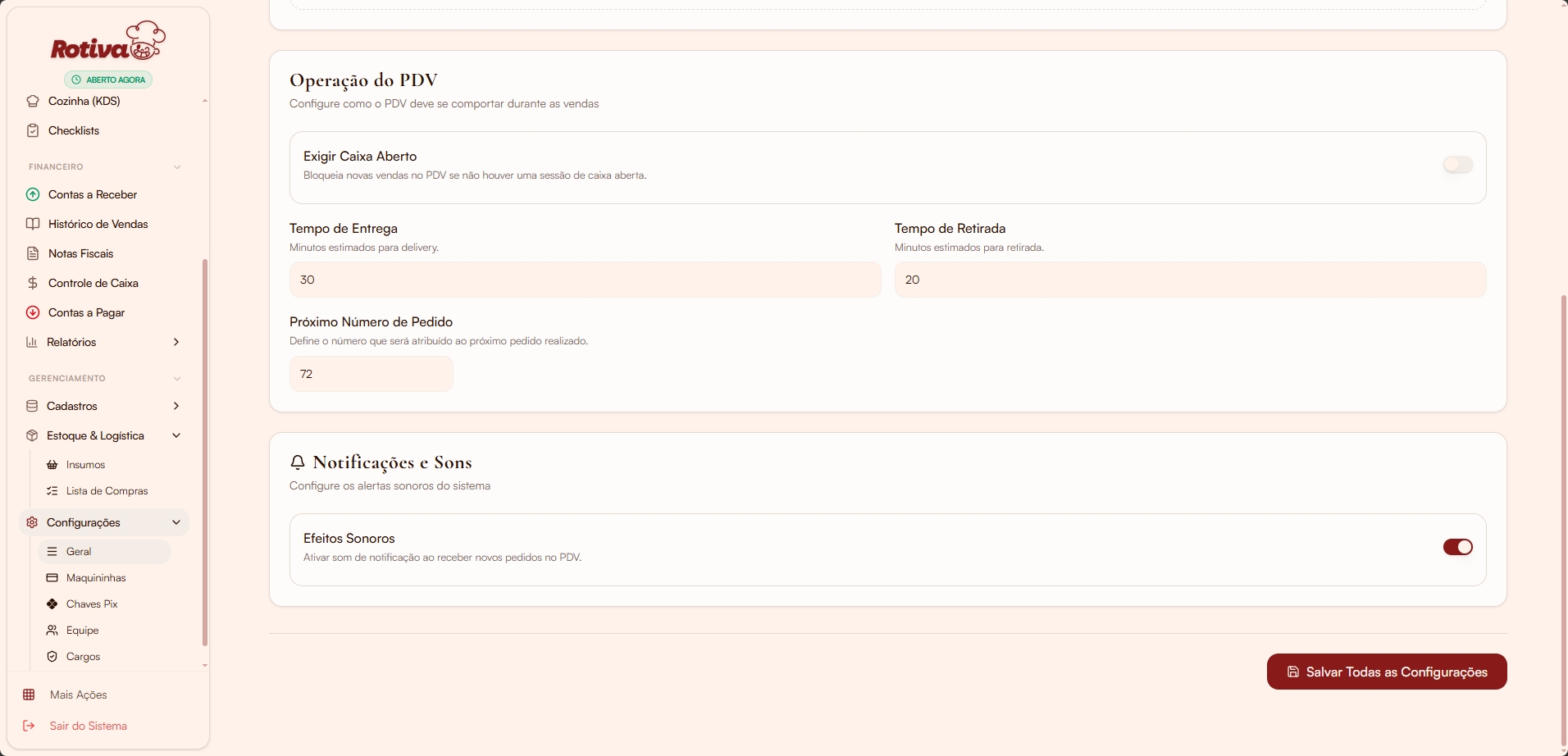Click the Cadastros database icon
Viewport: 1568px width, 756px height.
pos(32,406)
